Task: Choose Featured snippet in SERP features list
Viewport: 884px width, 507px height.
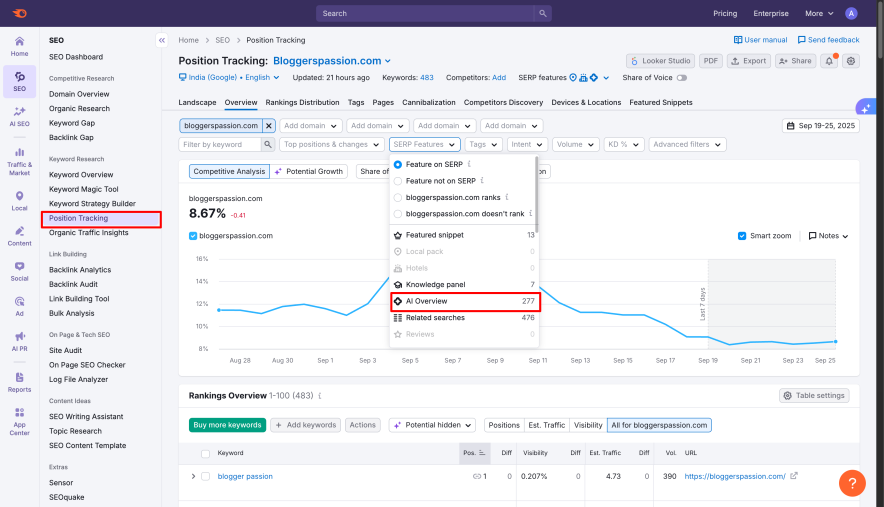Action: [465, 235]
